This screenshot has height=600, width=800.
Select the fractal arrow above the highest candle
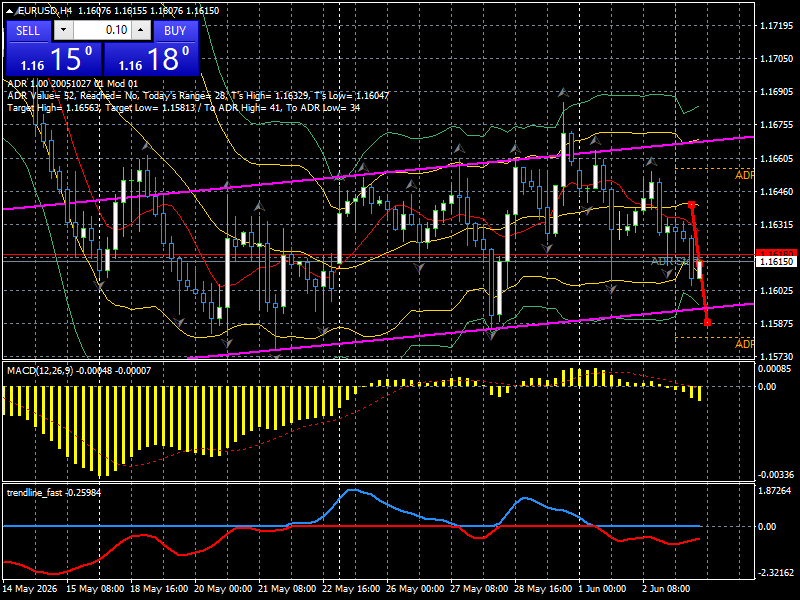click(x=563, y=93)
